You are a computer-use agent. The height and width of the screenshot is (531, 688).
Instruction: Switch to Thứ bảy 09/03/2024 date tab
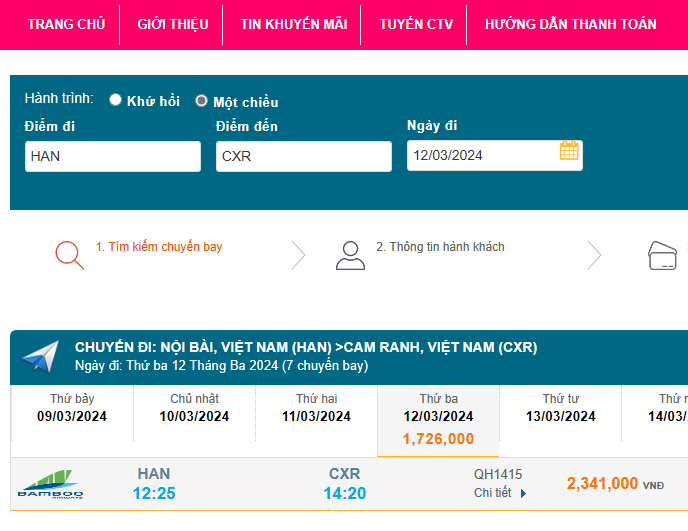(x=72, y=409)
